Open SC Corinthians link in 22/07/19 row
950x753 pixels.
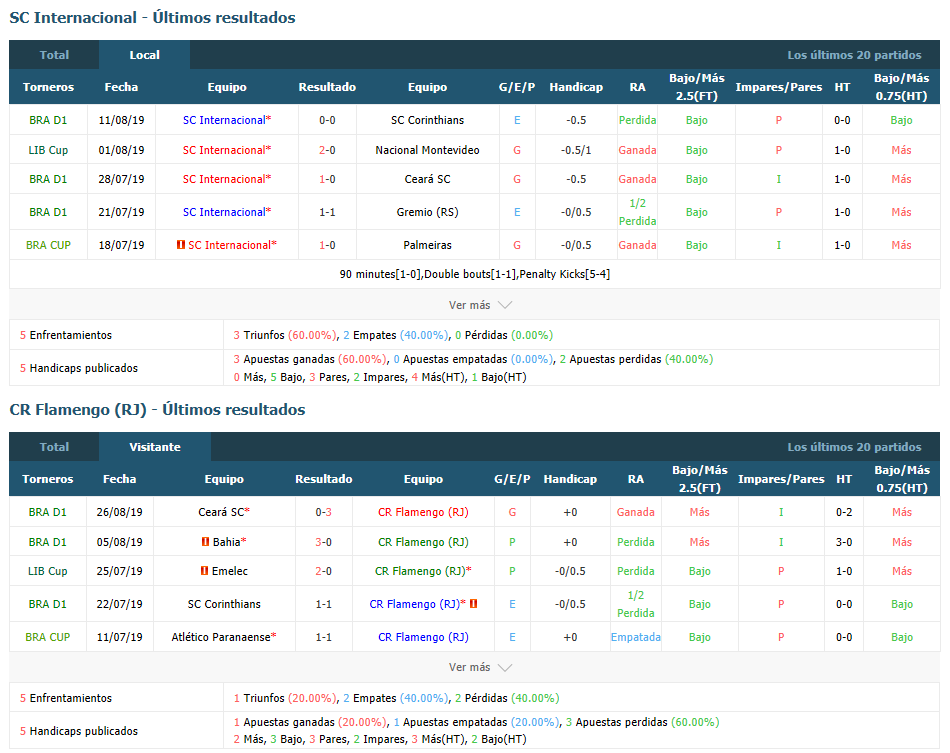224,604
